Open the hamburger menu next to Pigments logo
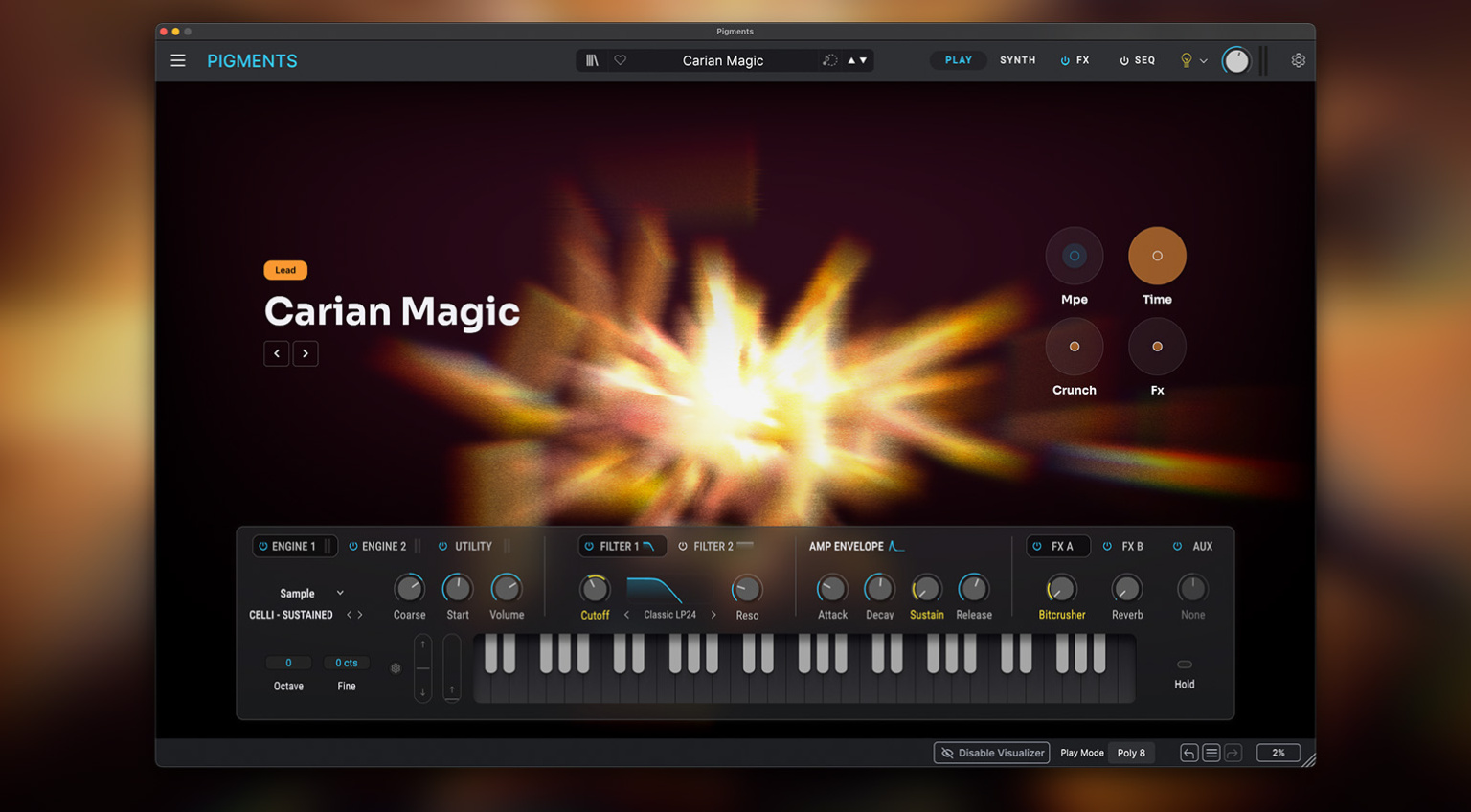This screenshot has width=1471, height=812. (177, 59)
